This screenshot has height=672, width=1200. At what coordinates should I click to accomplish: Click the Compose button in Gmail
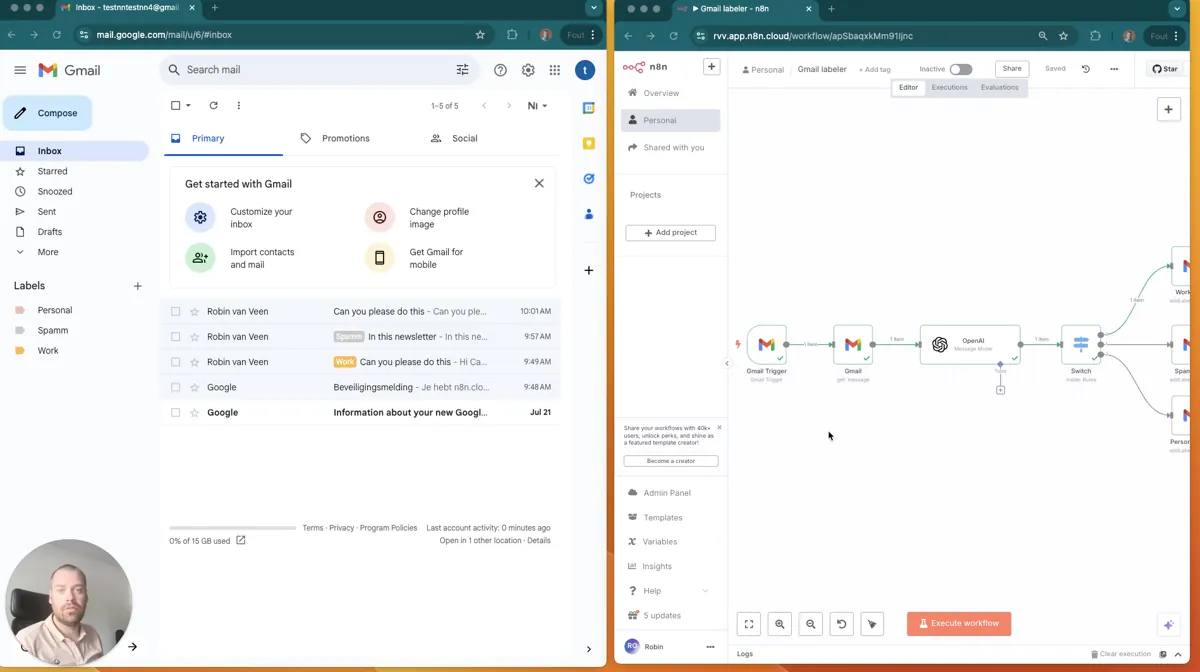(x=47, y=113)
